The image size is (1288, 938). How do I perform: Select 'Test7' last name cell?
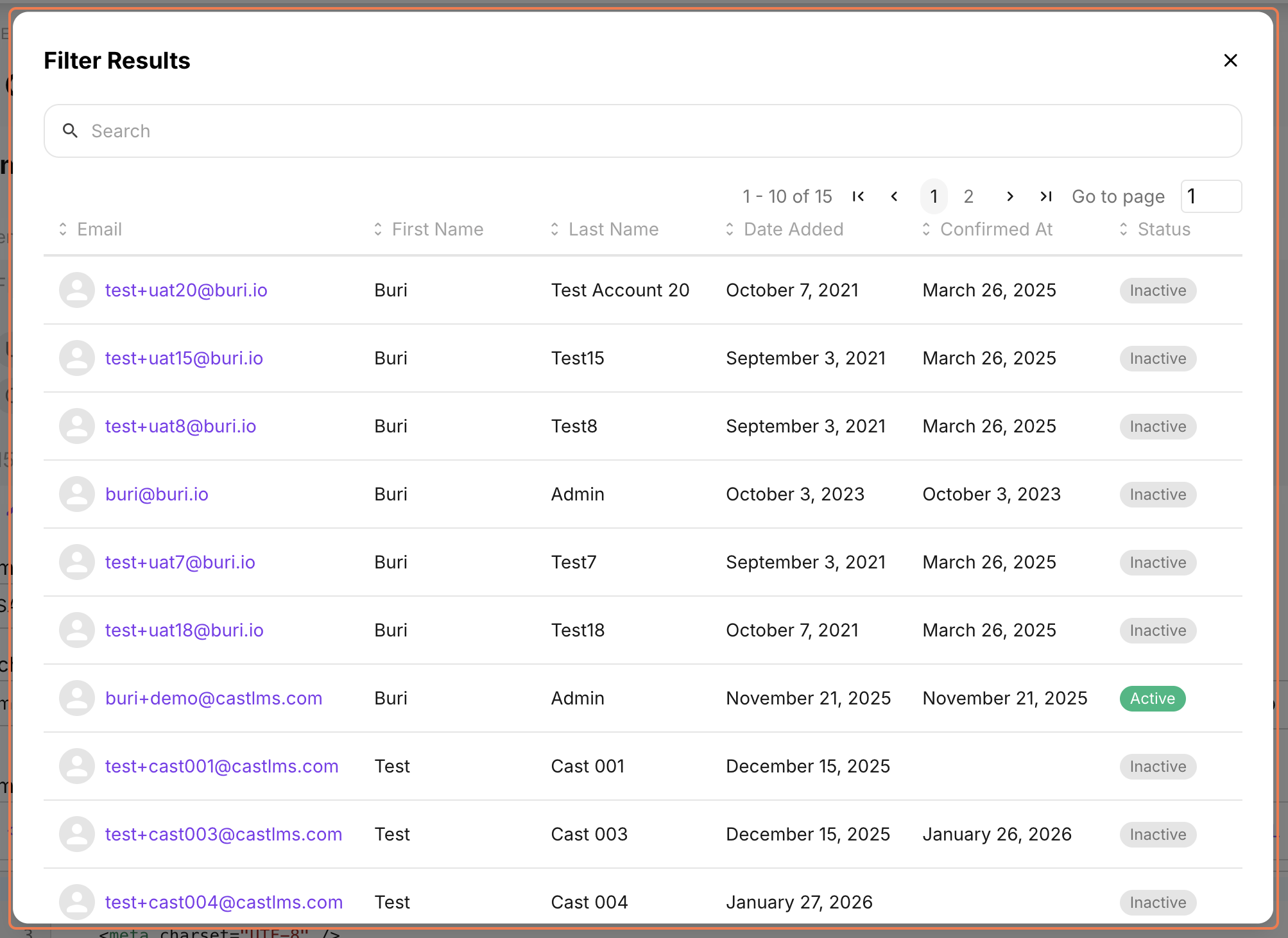click(x=574, y=562)
